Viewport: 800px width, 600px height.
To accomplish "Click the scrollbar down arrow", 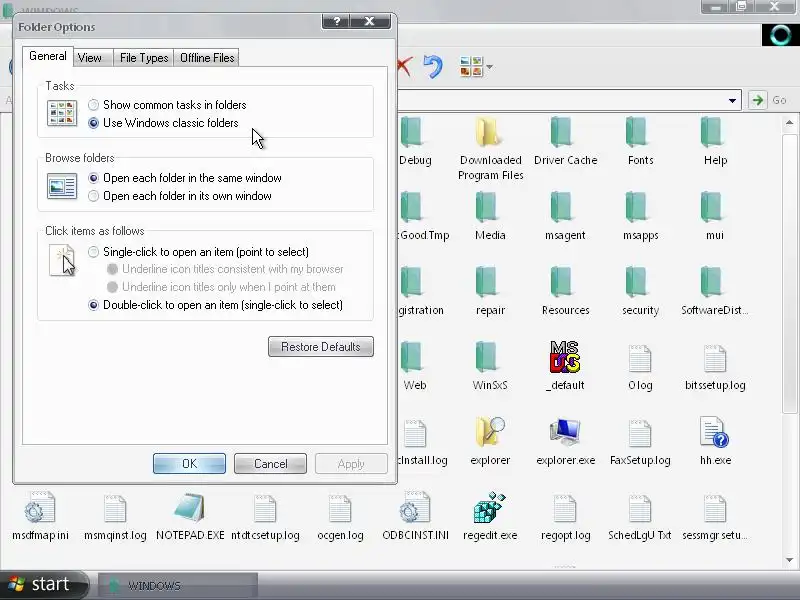I will click(x=789, y=560).
